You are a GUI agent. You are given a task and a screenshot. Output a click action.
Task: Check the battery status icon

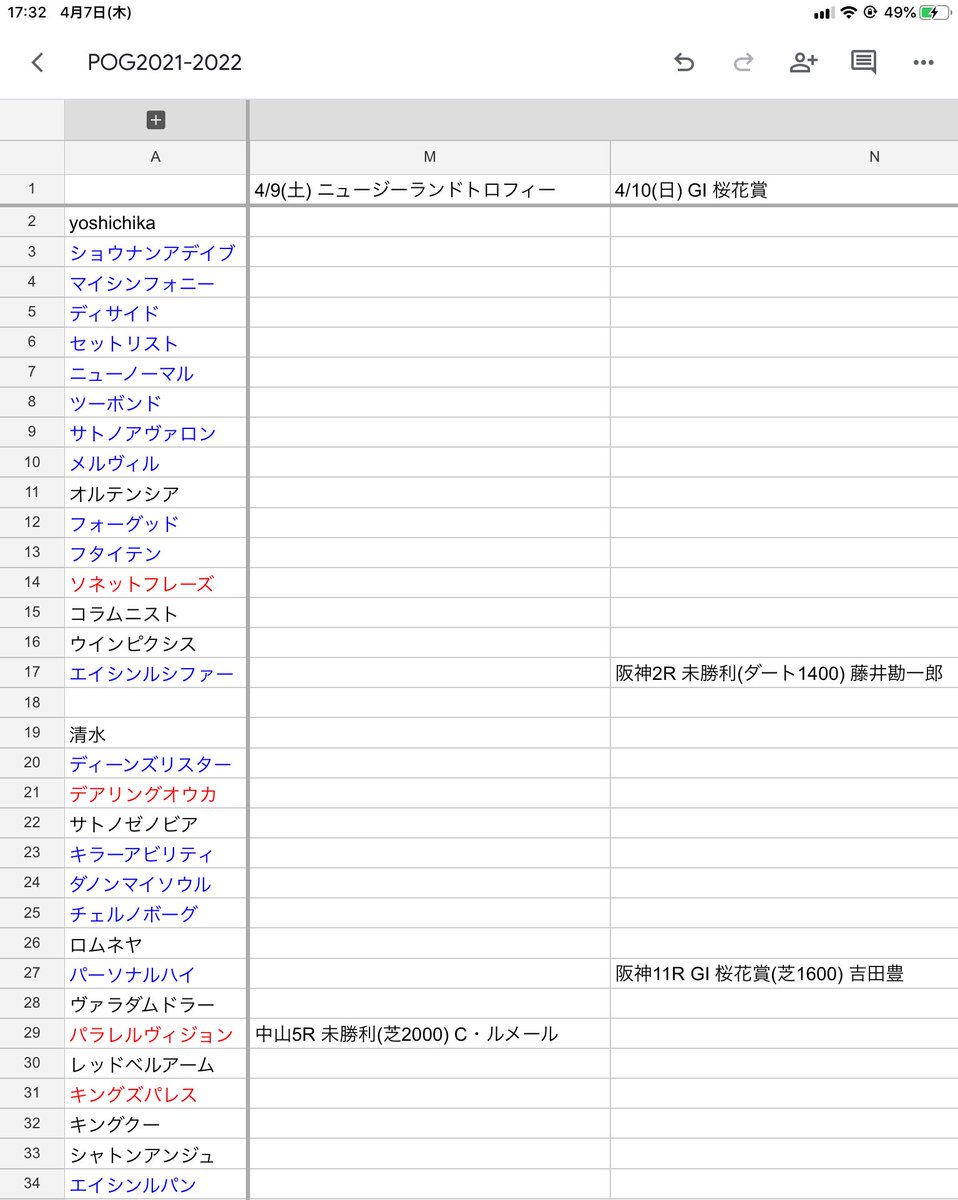[x=934, y=13]
